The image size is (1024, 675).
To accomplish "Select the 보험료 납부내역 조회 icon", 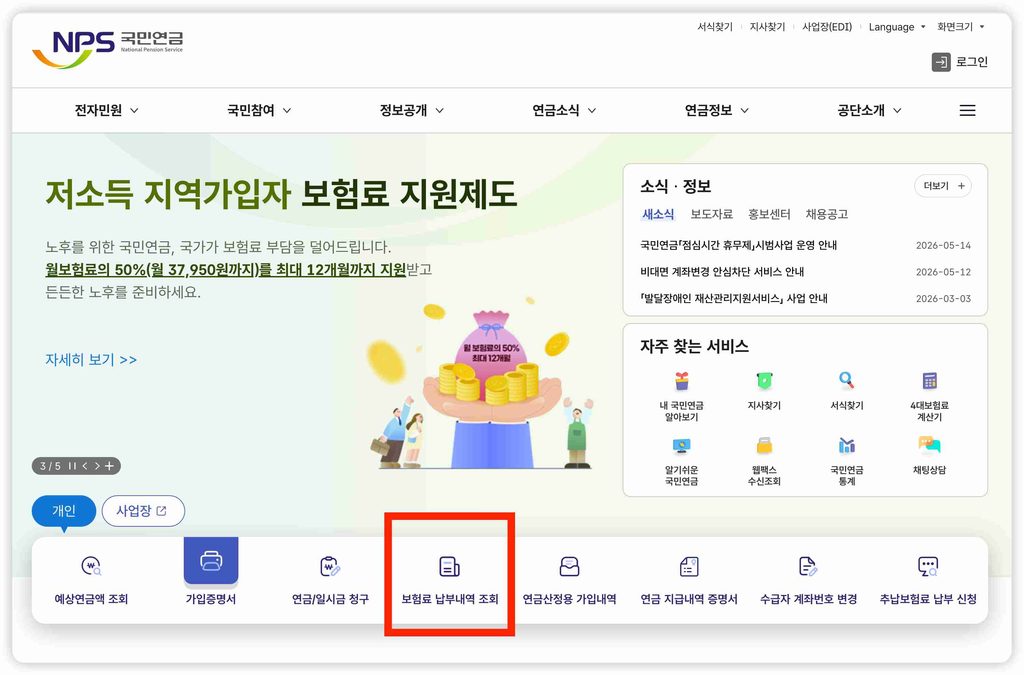I will 449,566.
